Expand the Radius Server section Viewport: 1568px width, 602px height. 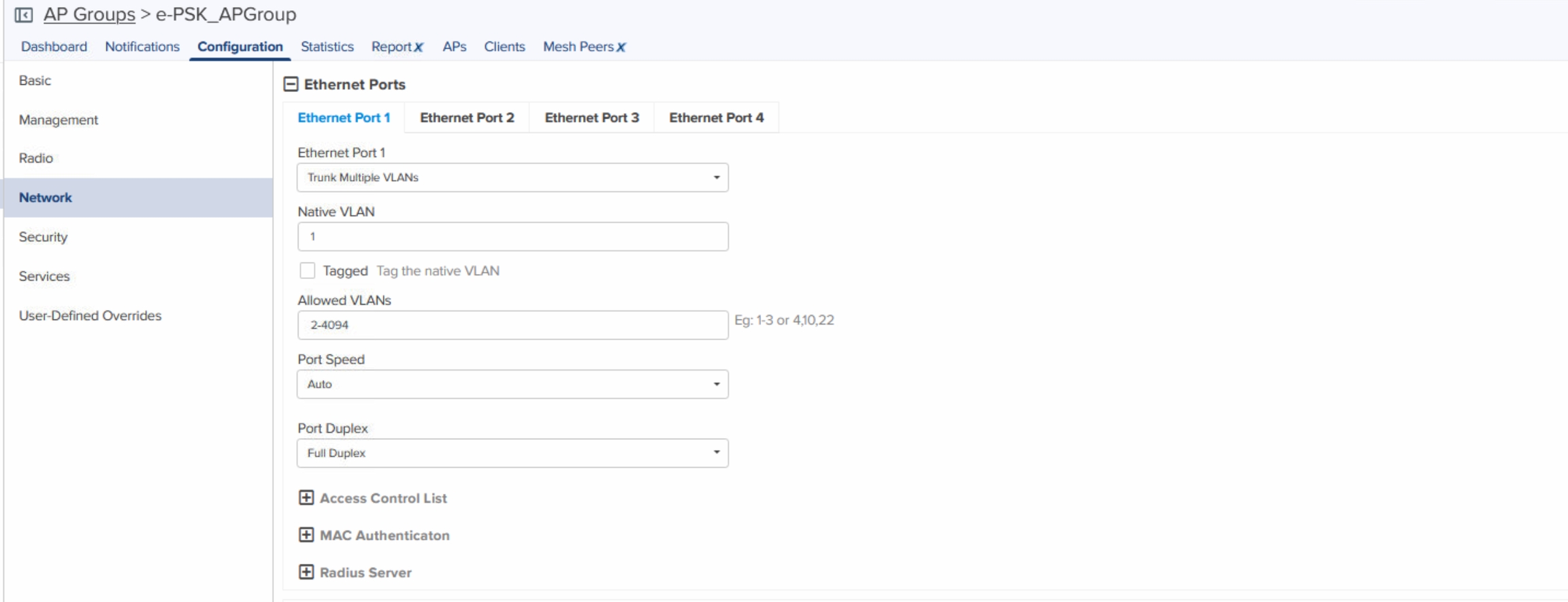point(306,572)
